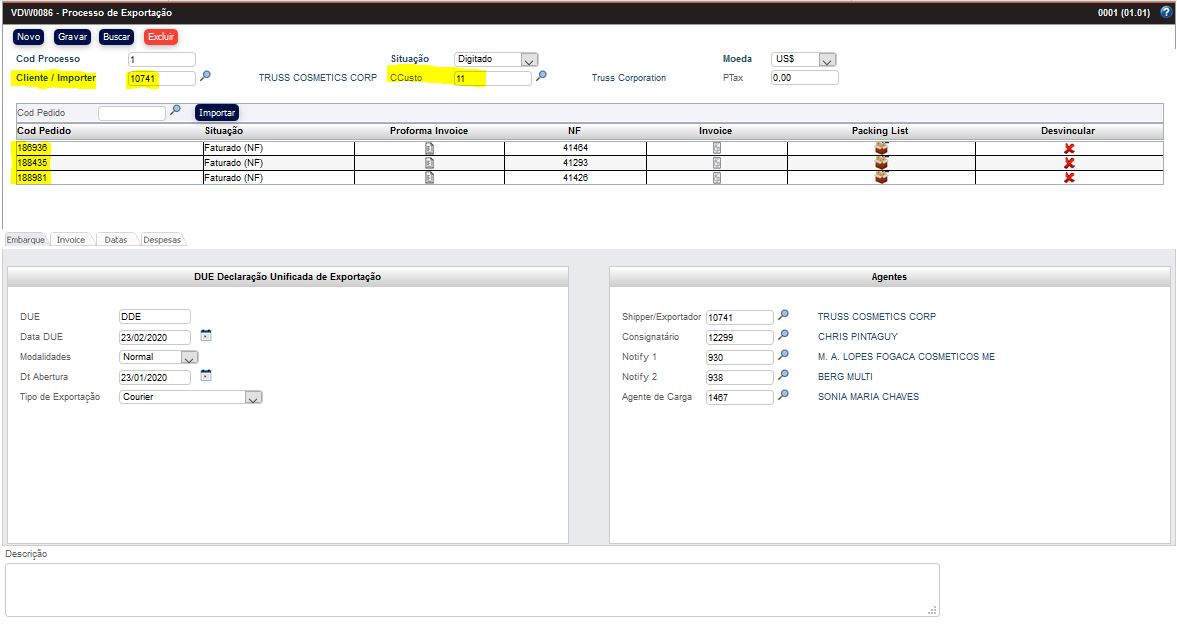Click the Importar button
Image resolution: width=1177 pixels, height=627 pixels.
coord(217,113)
